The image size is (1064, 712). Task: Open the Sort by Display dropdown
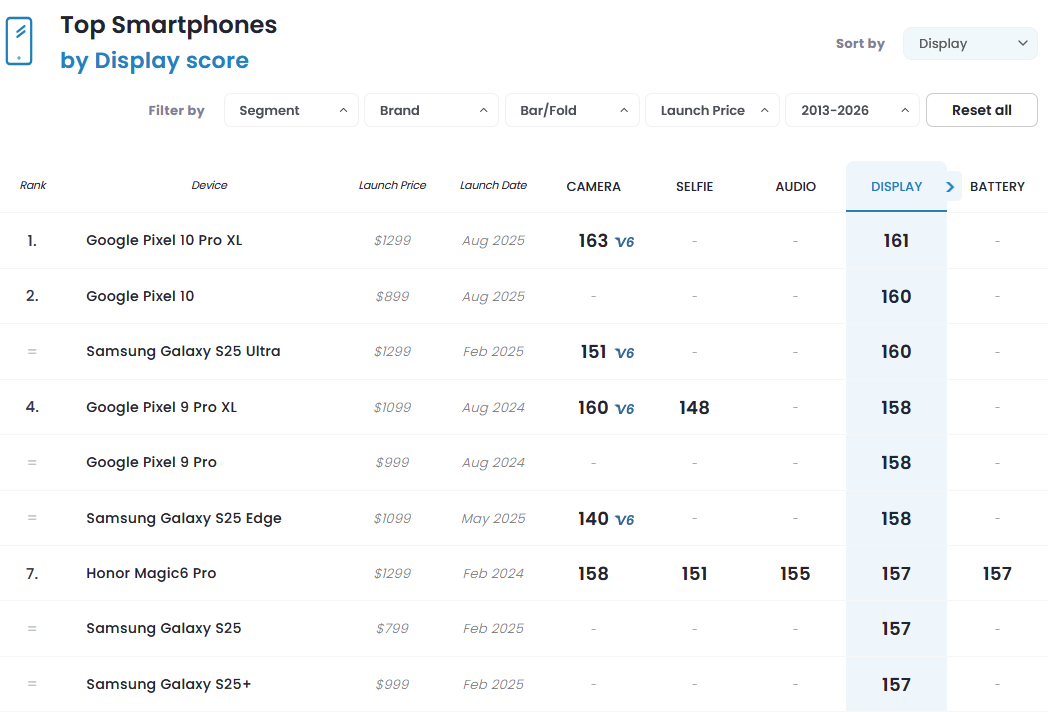(970, 43)
